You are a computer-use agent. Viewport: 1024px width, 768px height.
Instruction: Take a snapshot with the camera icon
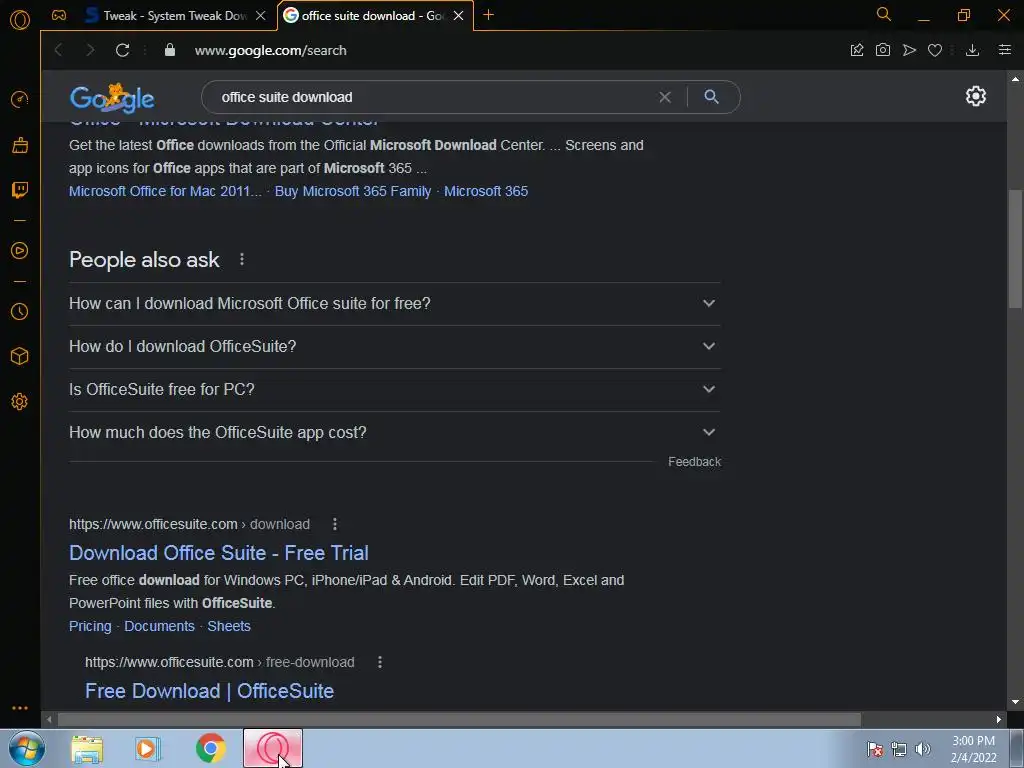click(x=882, y=50)
